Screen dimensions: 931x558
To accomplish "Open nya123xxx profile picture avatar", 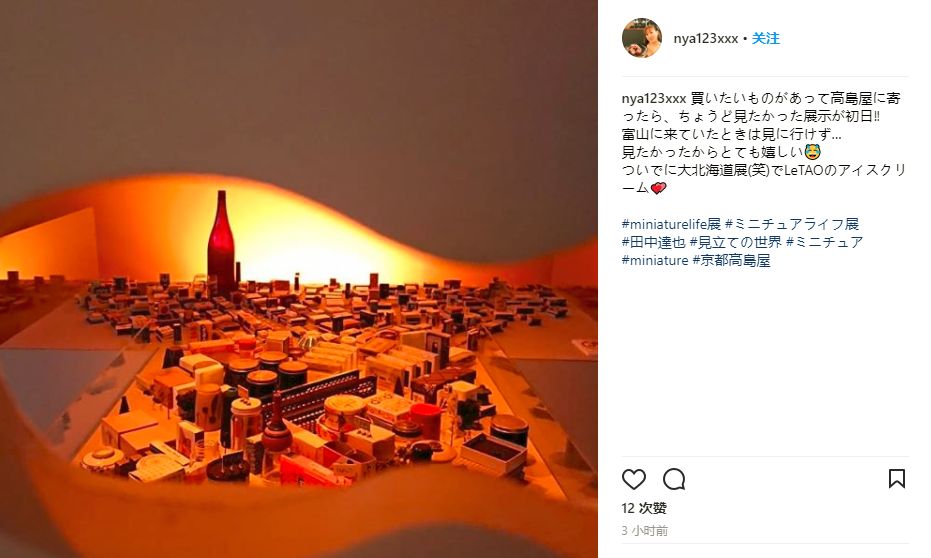I will click(x=642, y=38).
